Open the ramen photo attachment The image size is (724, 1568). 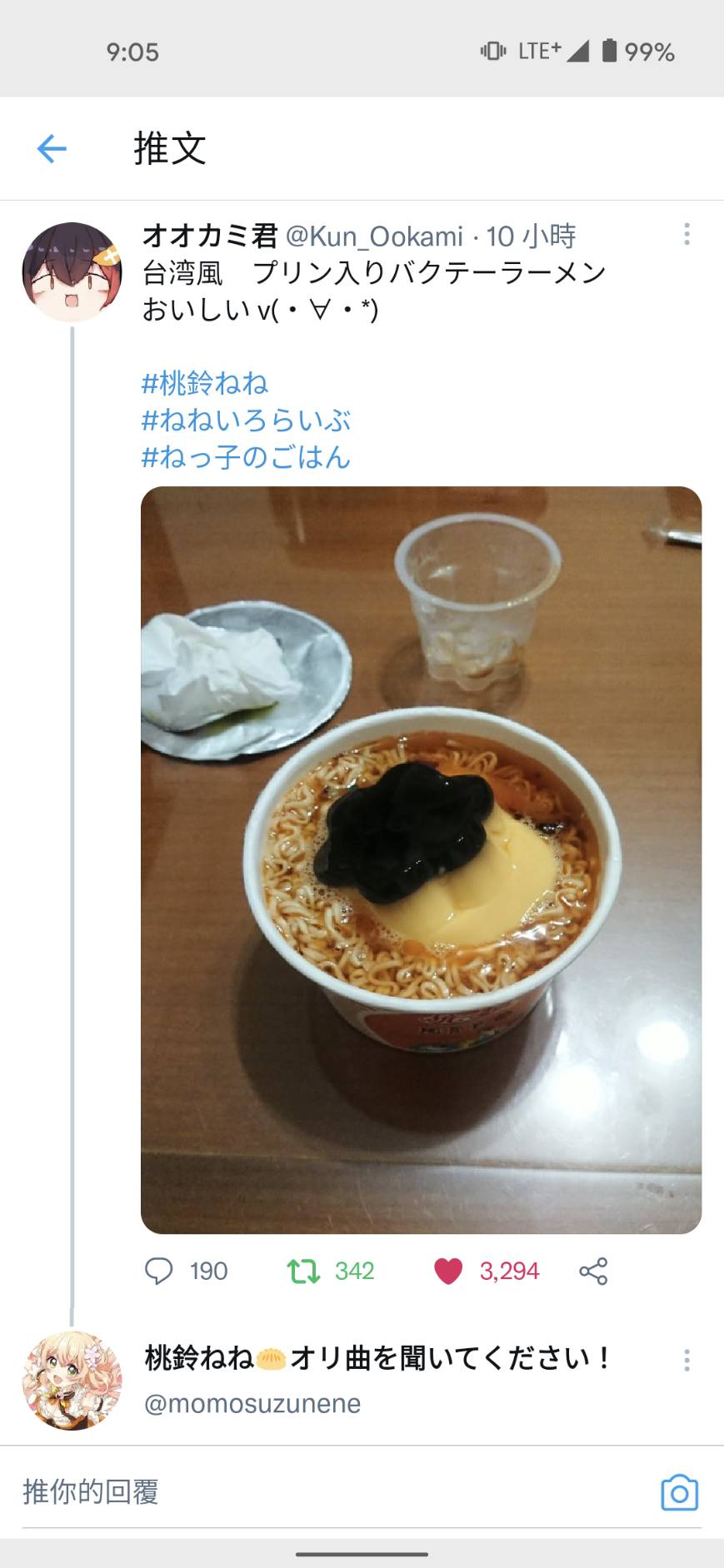pyautogui.click(x=421, y=859)
